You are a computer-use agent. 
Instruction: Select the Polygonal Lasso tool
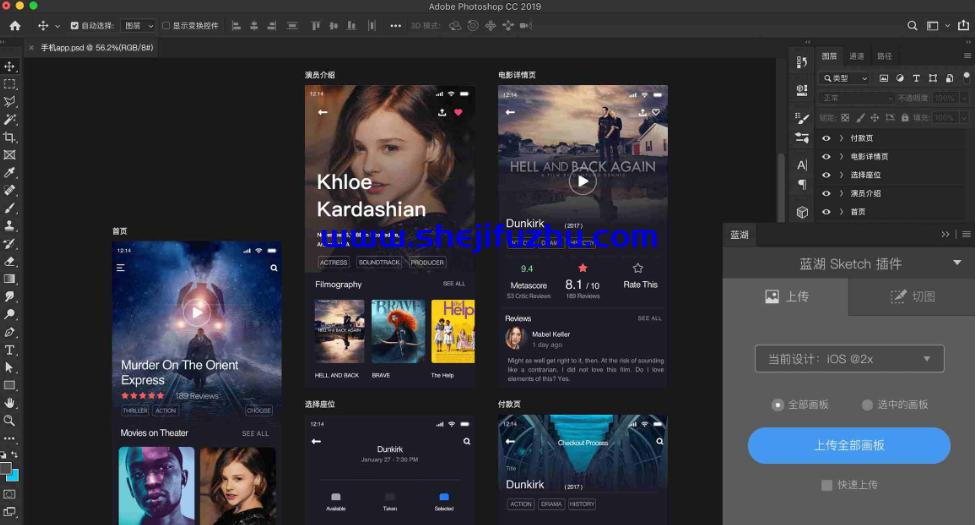[9, 102]
